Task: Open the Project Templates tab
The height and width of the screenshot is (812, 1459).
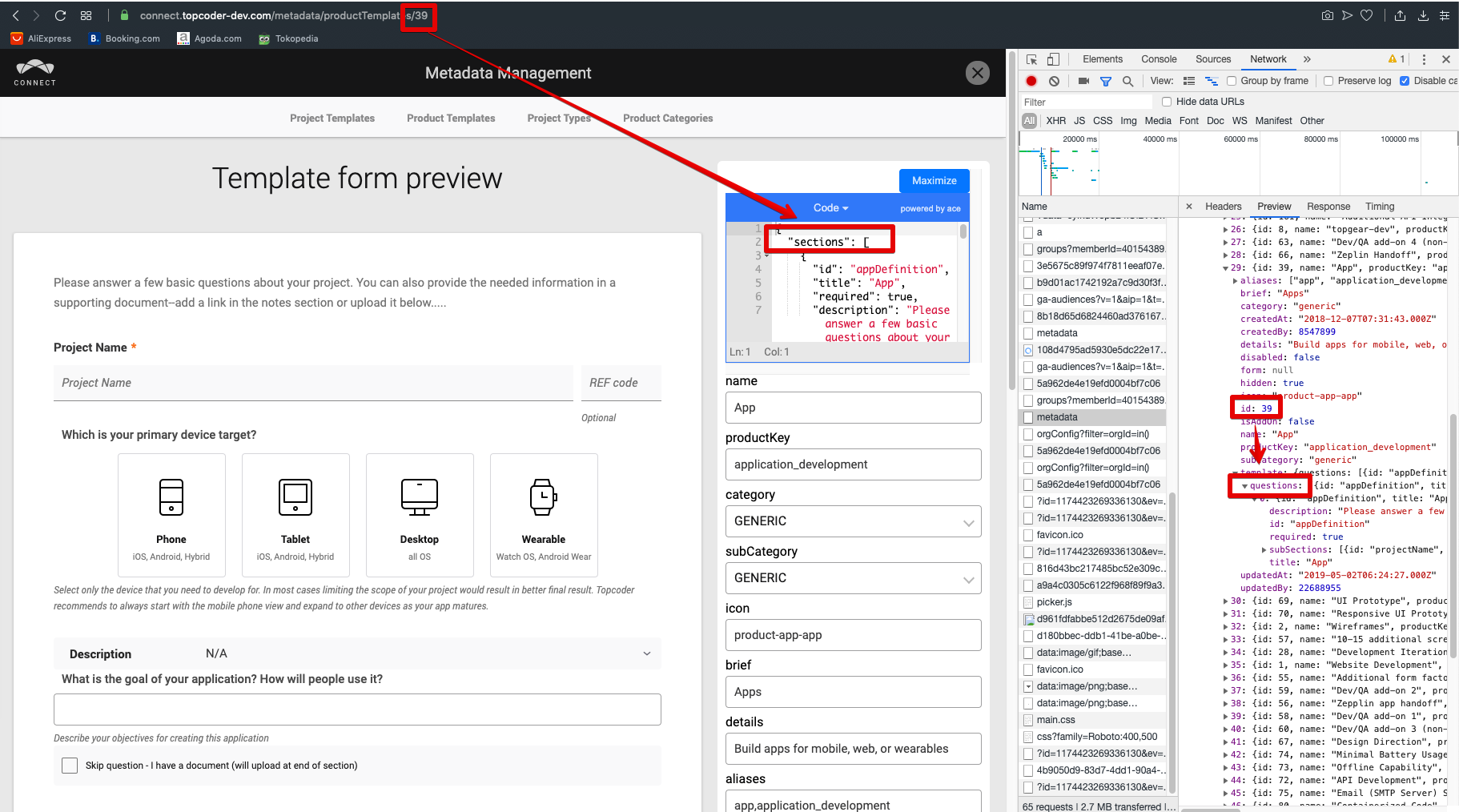Action: pyautogui.click(x=332, y=118)
